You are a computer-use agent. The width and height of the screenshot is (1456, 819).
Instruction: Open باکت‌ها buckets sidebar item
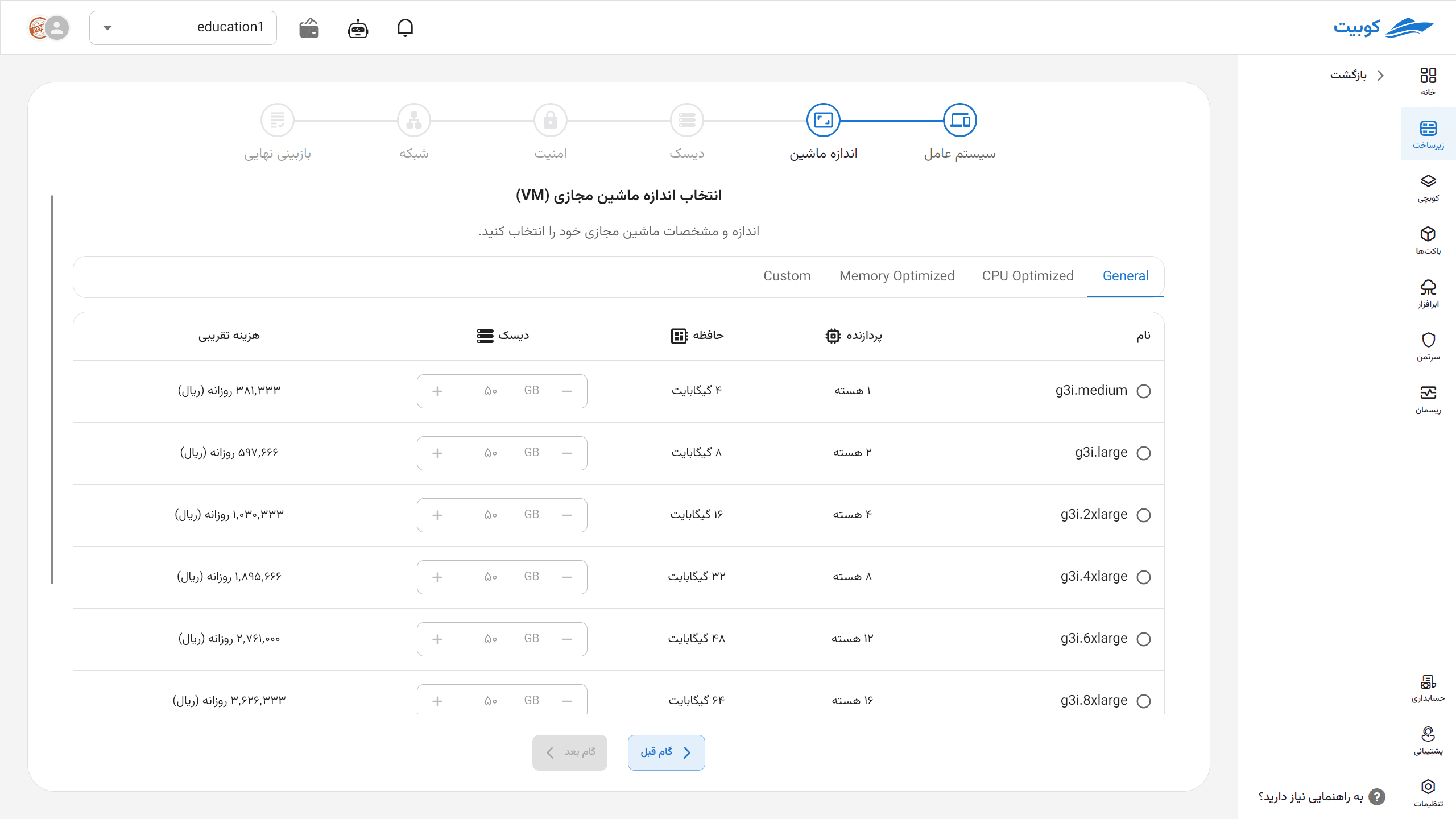[x=1428, y=241]
